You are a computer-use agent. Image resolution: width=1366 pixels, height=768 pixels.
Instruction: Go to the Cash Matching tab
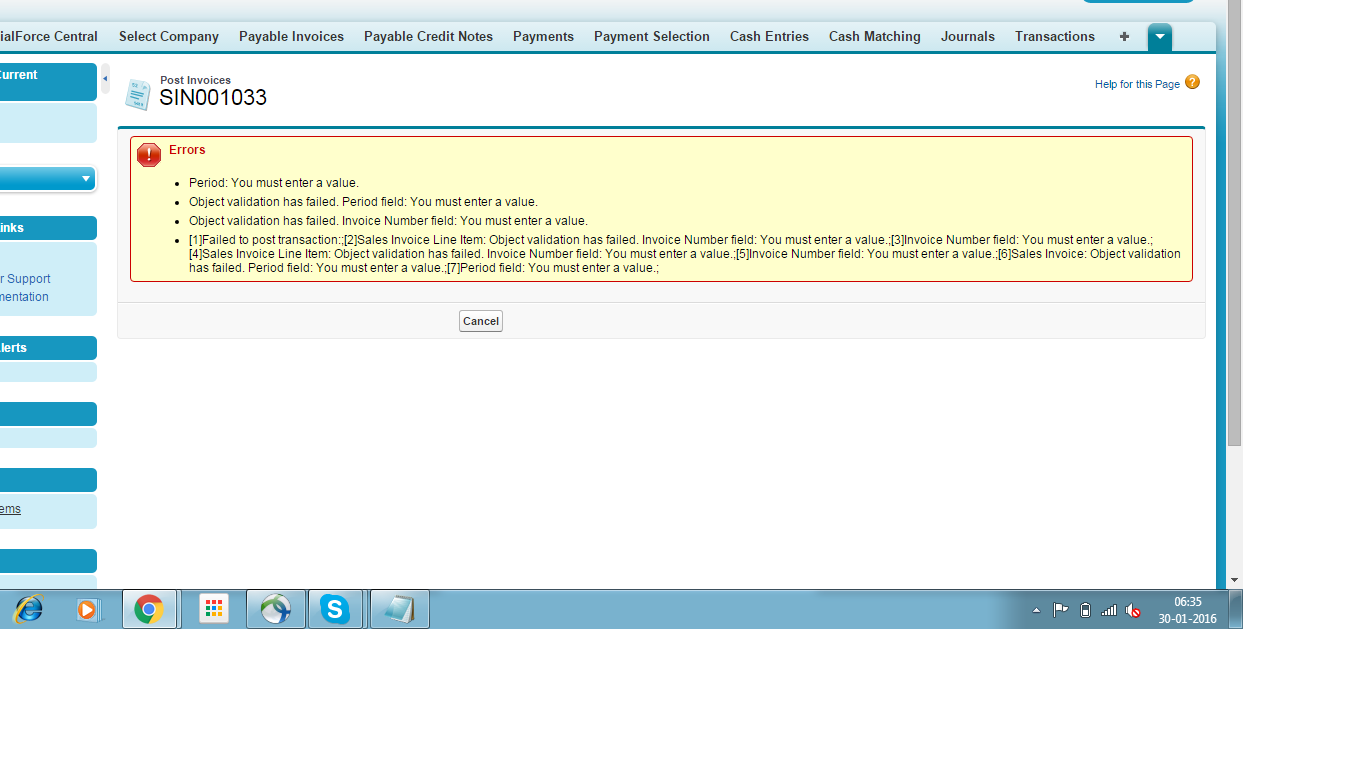click(875, 37)
